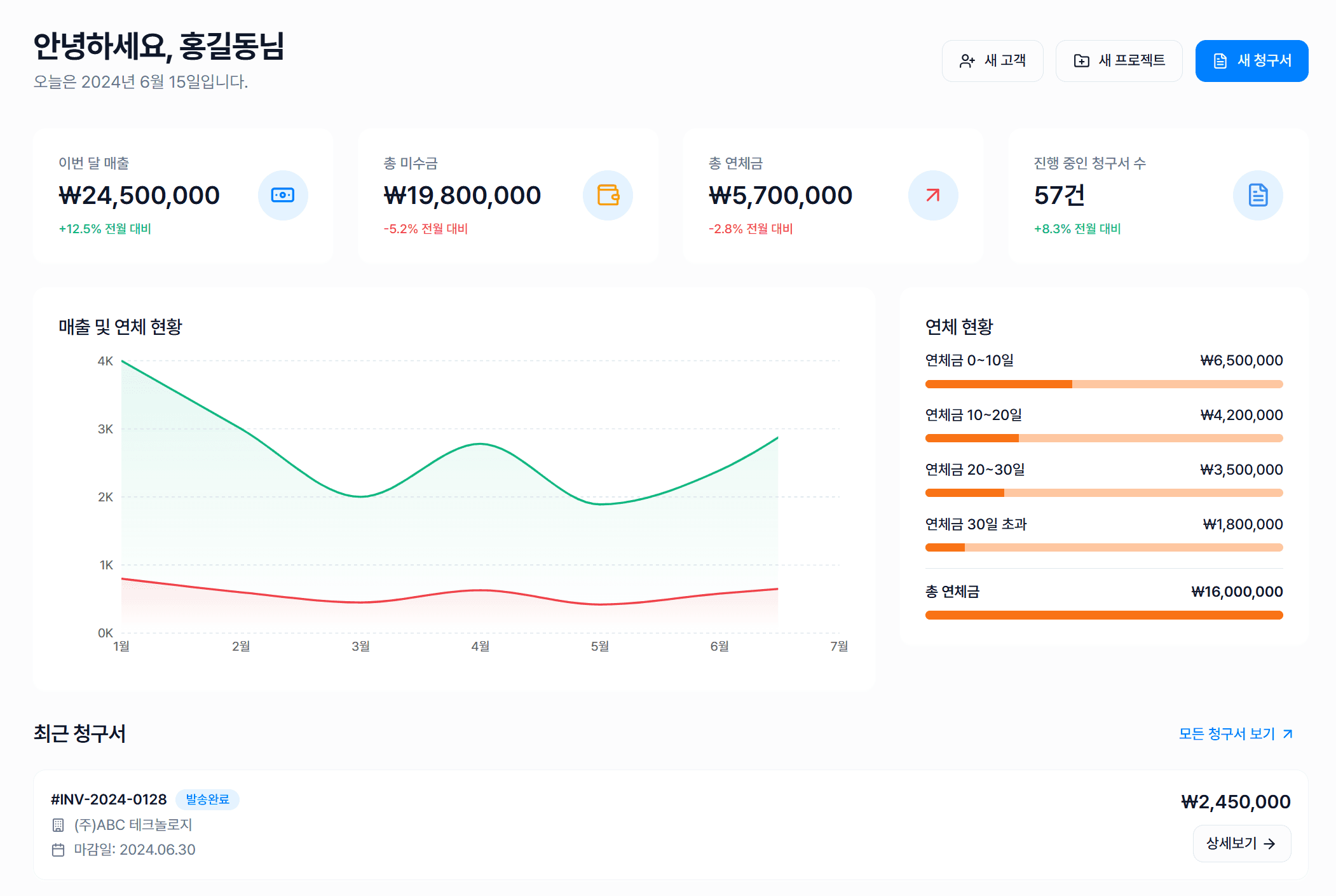1336x896 pixels.
Task: Click the cash icon in monthly revenue card
Action: 283,195
